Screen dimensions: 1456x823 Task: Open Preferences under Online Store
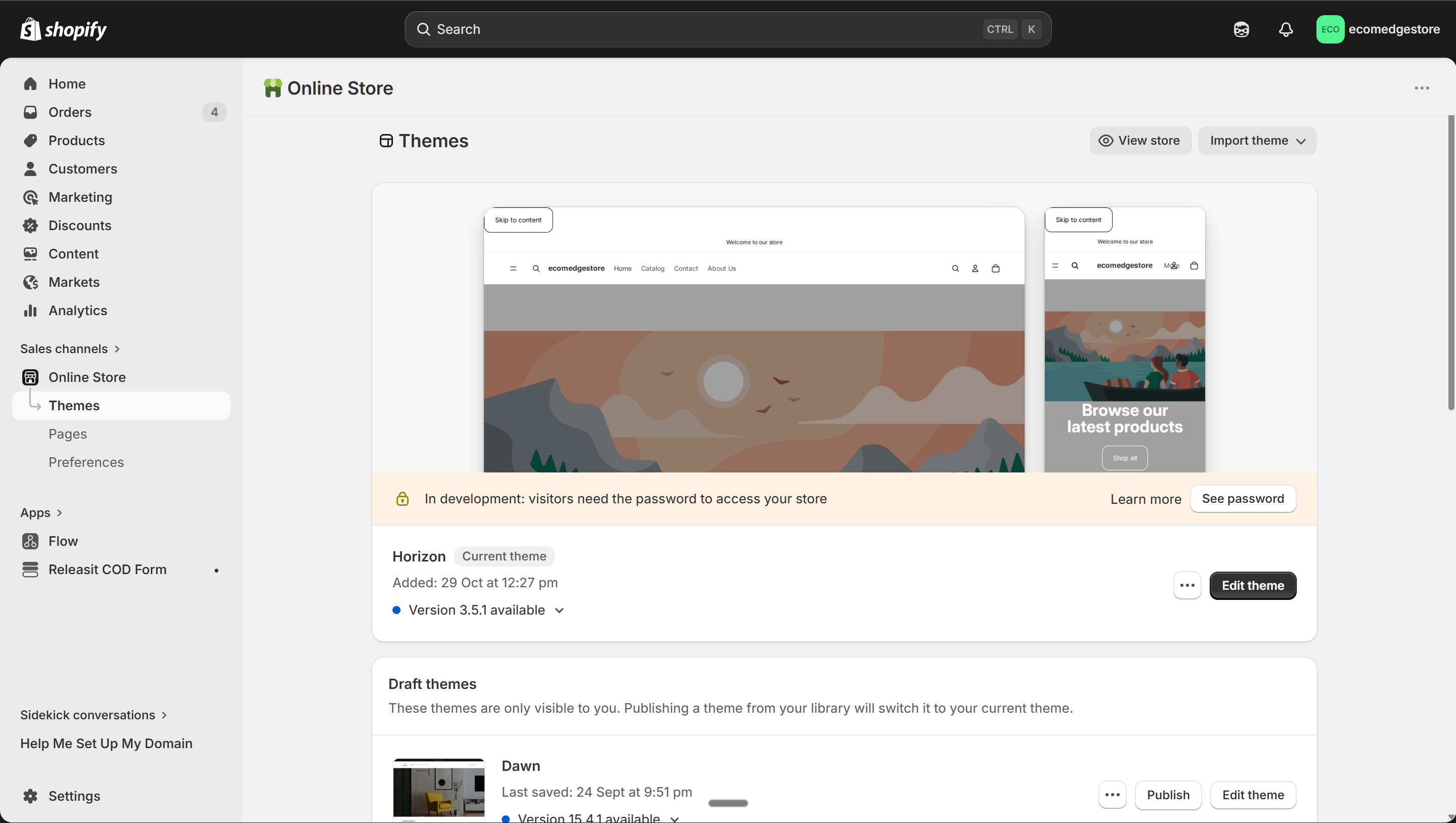tap(86, 462)
